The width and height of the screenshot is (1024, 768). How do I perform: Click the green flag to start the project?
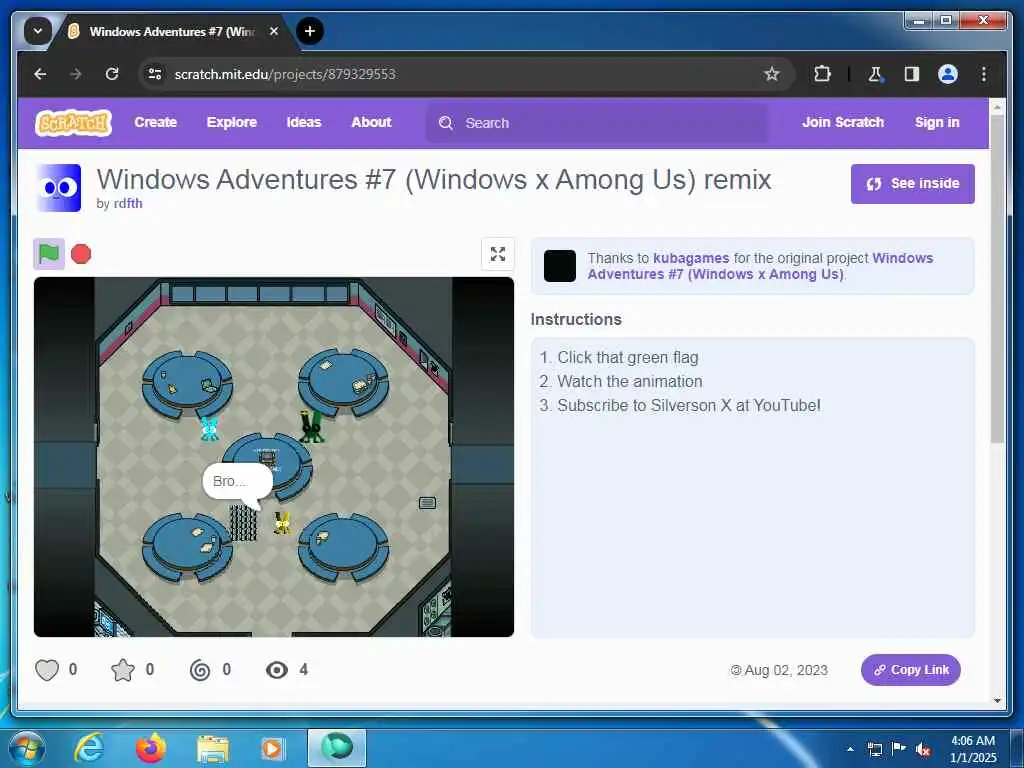pyautogui.click(x=49, y=254)
